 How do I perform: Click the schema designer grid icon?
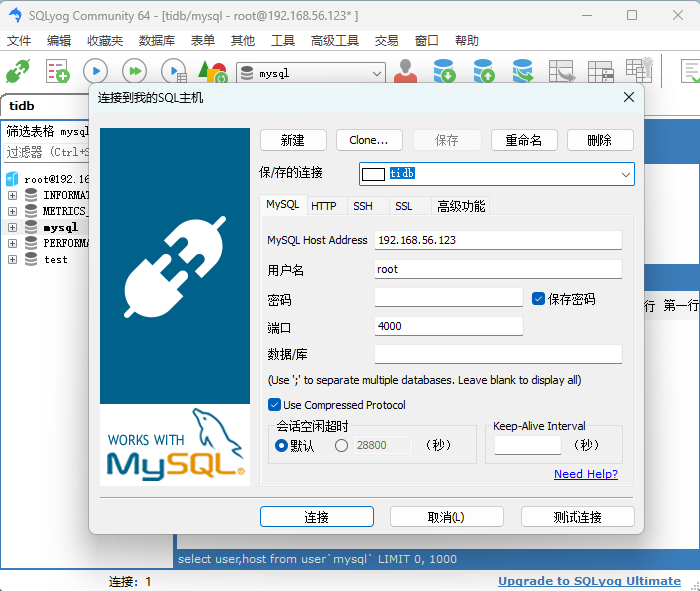[x=600, y=72]
